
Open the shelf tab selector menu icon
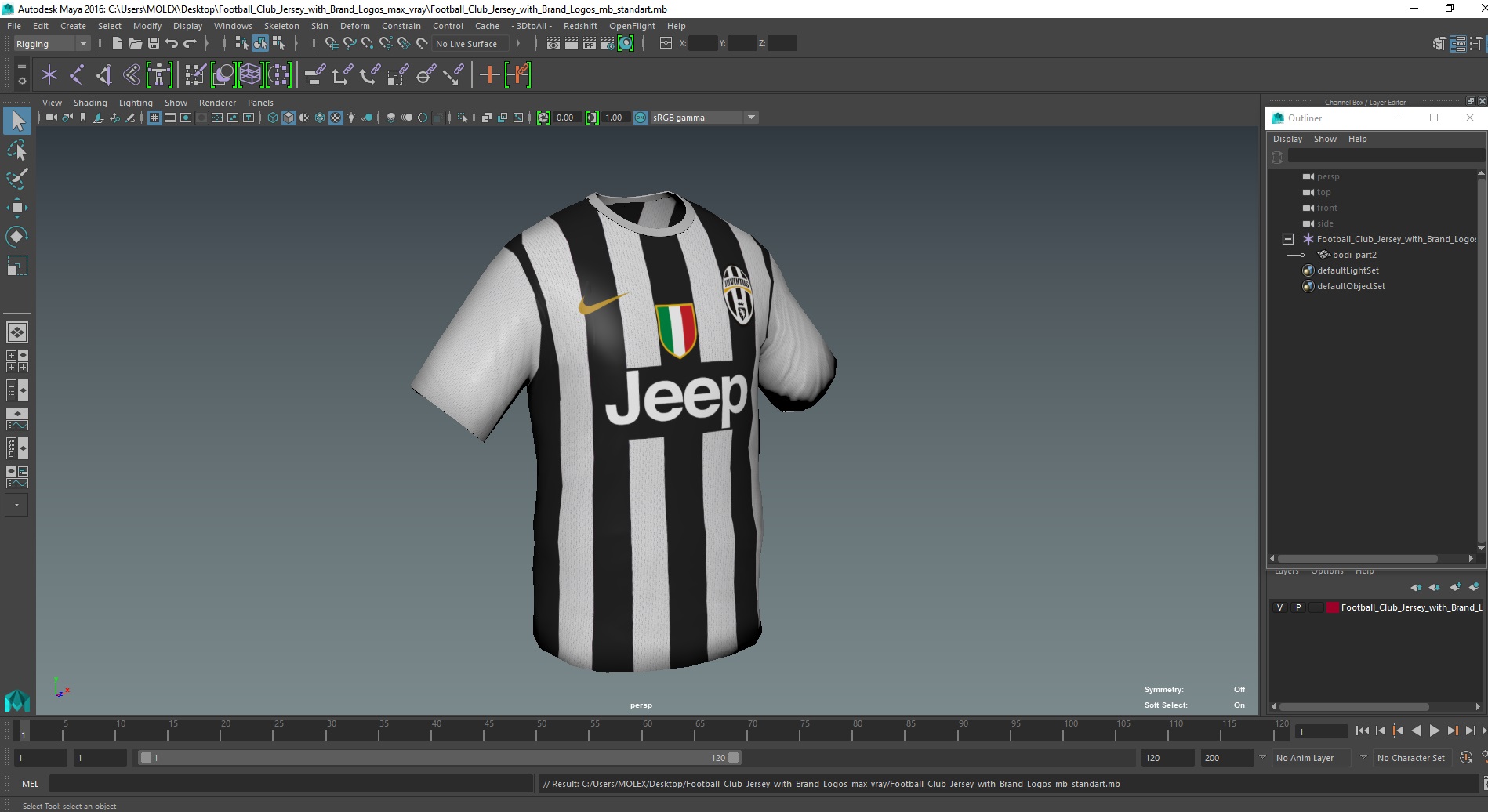click(x=21, y=66)
